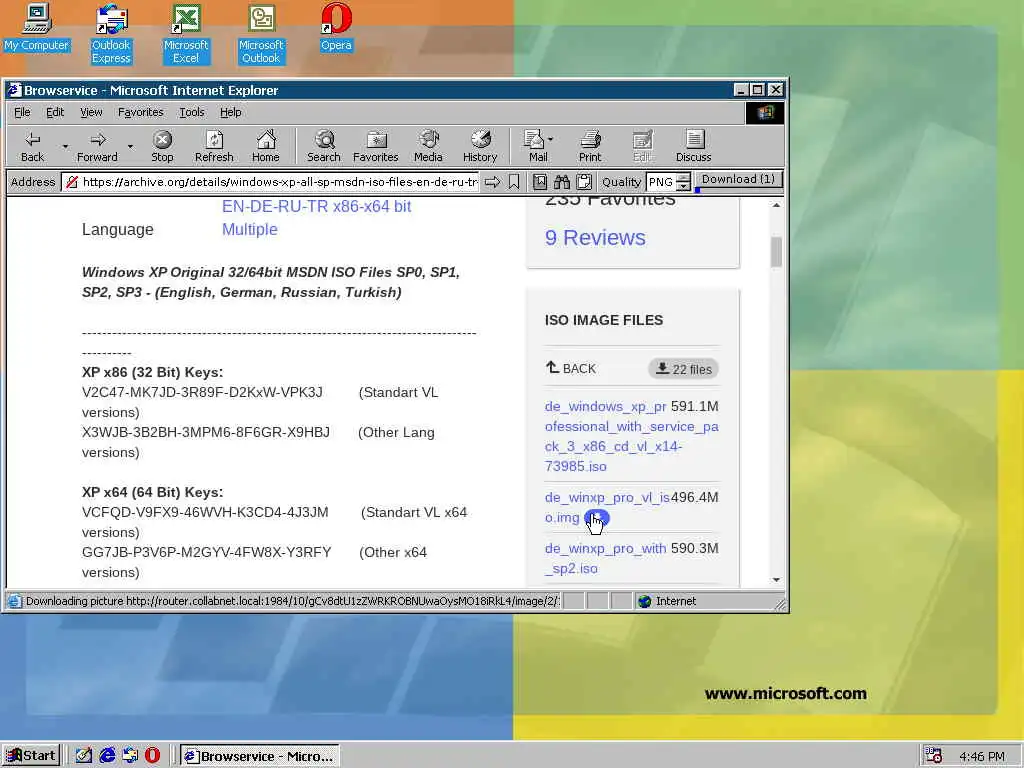Click the Discuss toolbar button

(x=694, y=146)
